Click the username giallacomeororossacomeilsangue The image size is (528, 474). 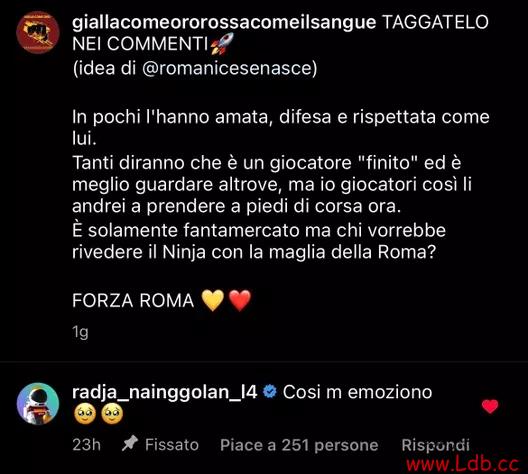[x=224, y=22]
